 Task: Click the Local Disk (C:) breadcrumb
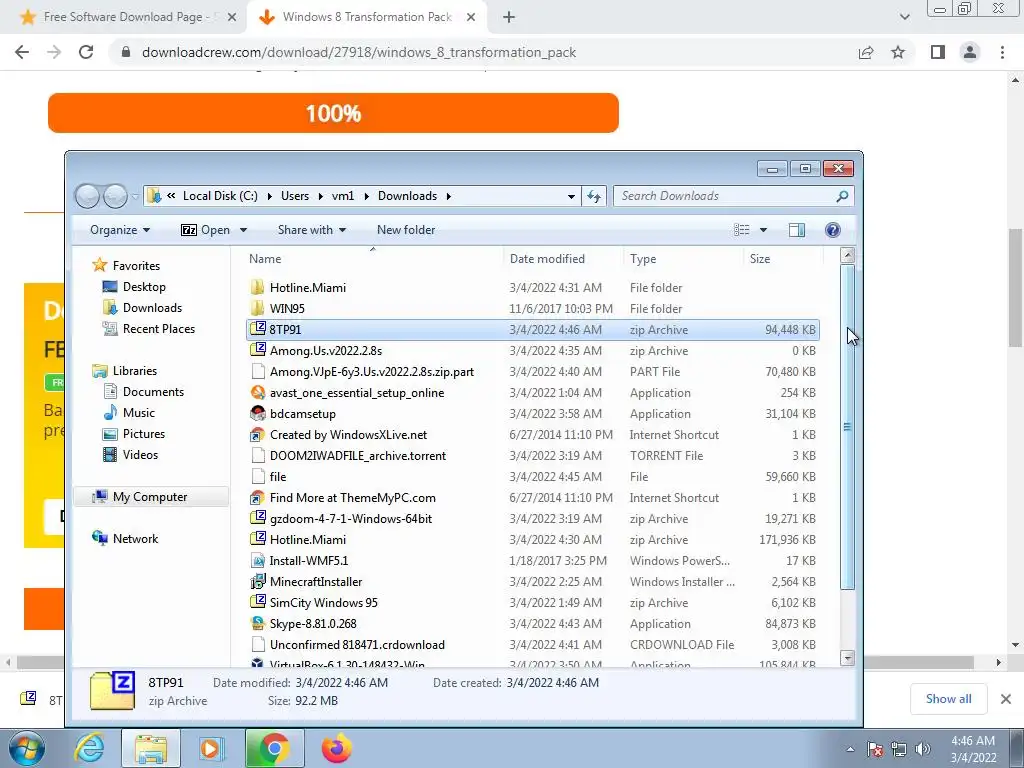220,196
